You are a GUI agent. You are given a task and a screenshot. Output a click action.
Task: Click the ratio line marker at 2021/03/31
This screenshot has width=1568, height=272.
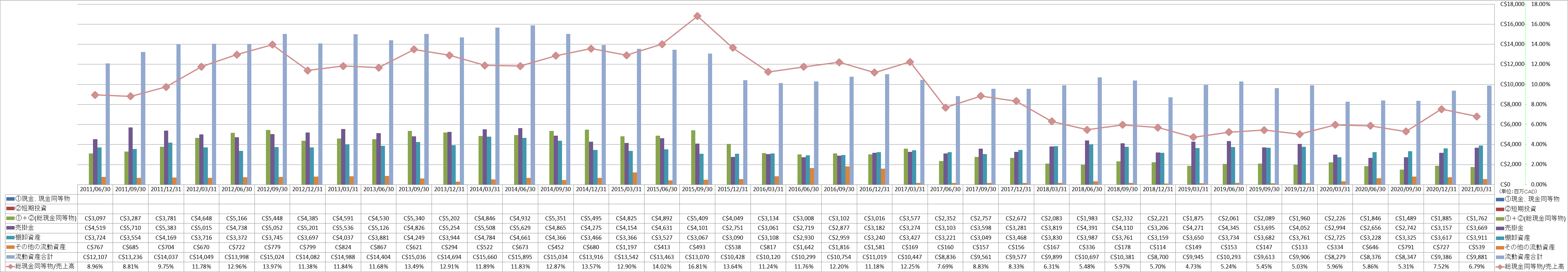click(x=1476, y=116)
